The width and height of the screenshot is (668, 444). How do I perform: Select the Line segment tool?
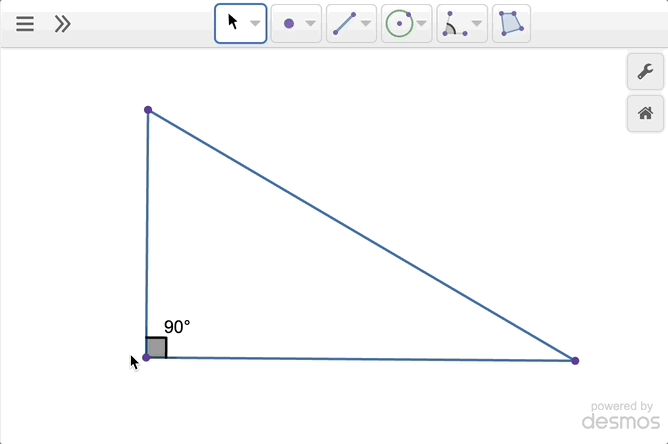click(x=344, y=24)
